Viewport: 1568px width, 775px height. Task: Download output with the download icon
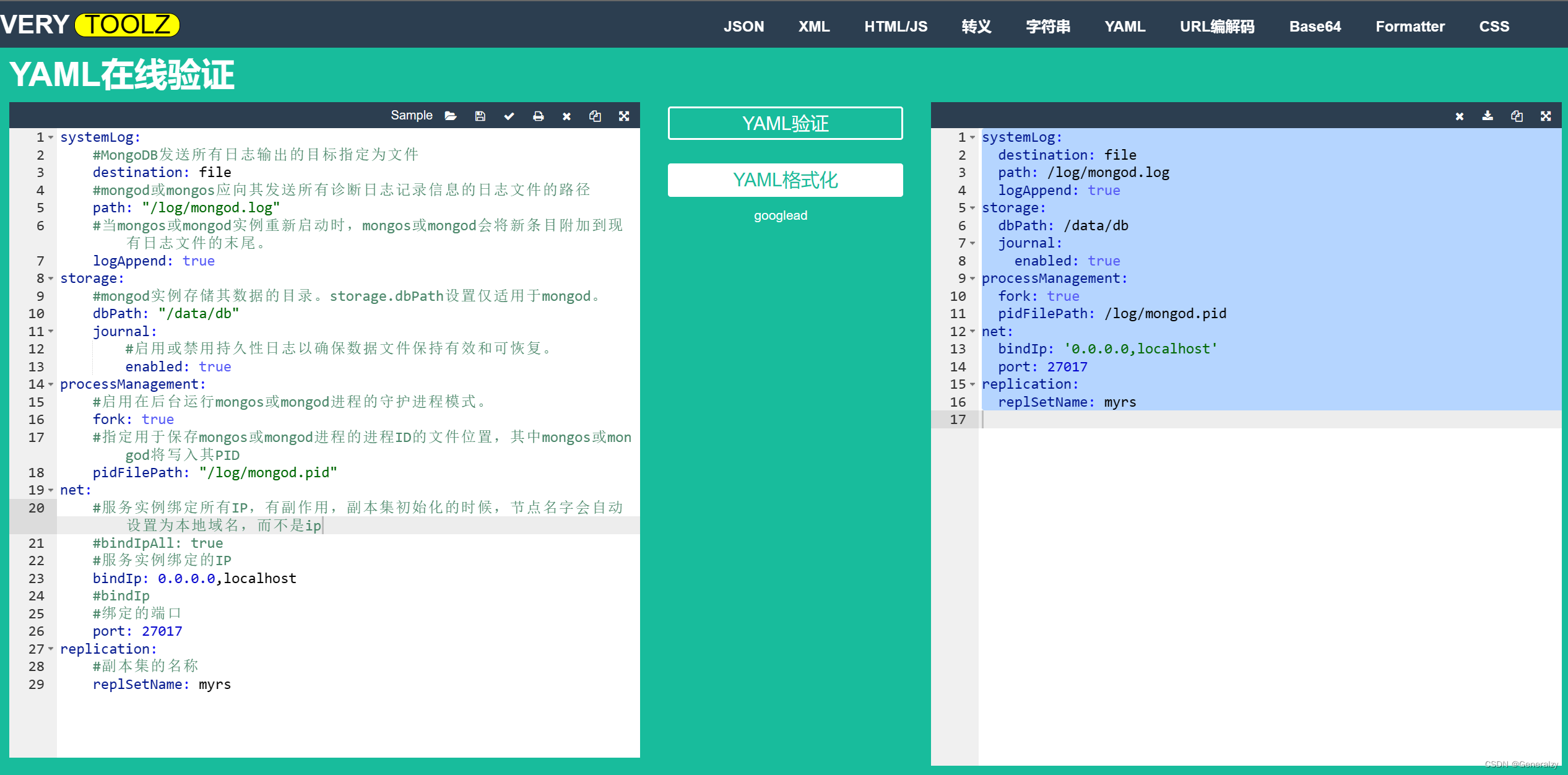1488,116
